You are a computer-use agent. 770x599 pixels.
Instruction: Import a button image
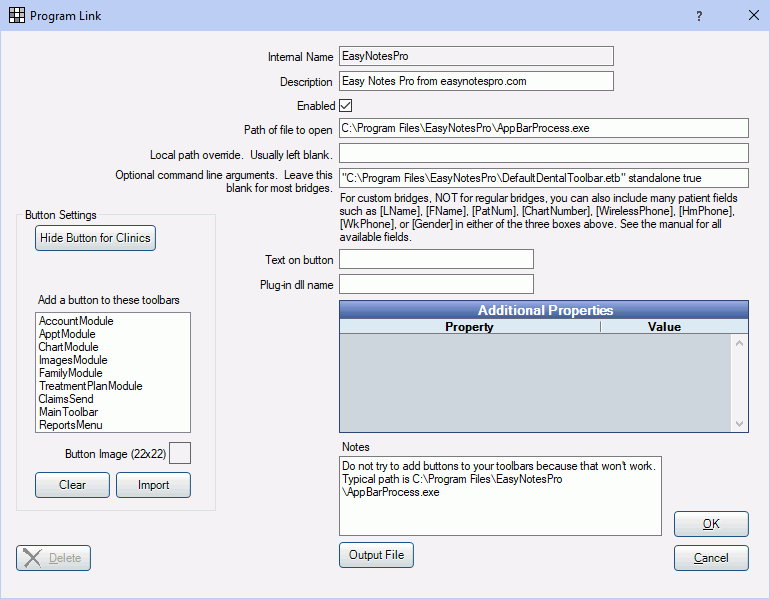(153, 485)
